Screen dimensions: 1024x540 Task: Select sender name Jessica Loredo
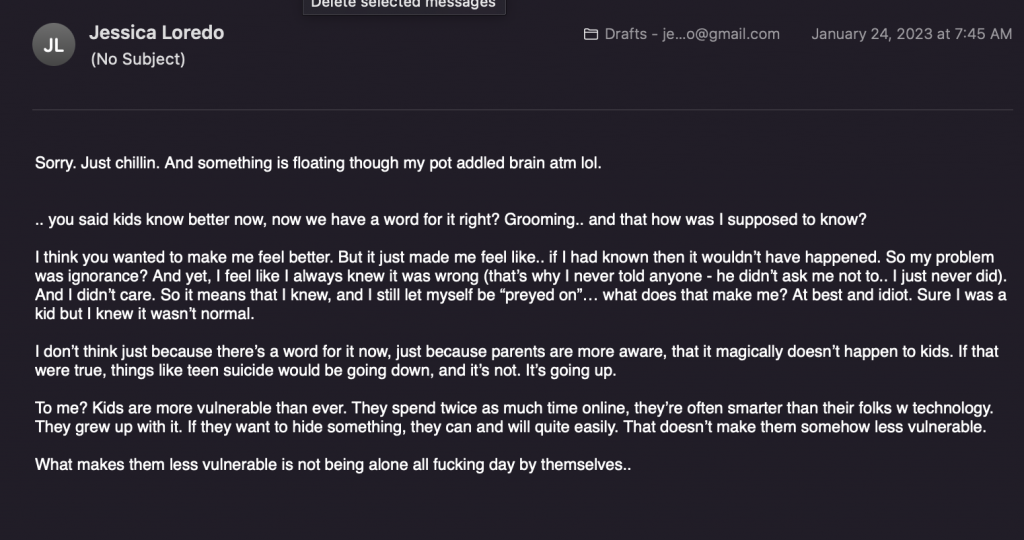click(x=156, y=32)
